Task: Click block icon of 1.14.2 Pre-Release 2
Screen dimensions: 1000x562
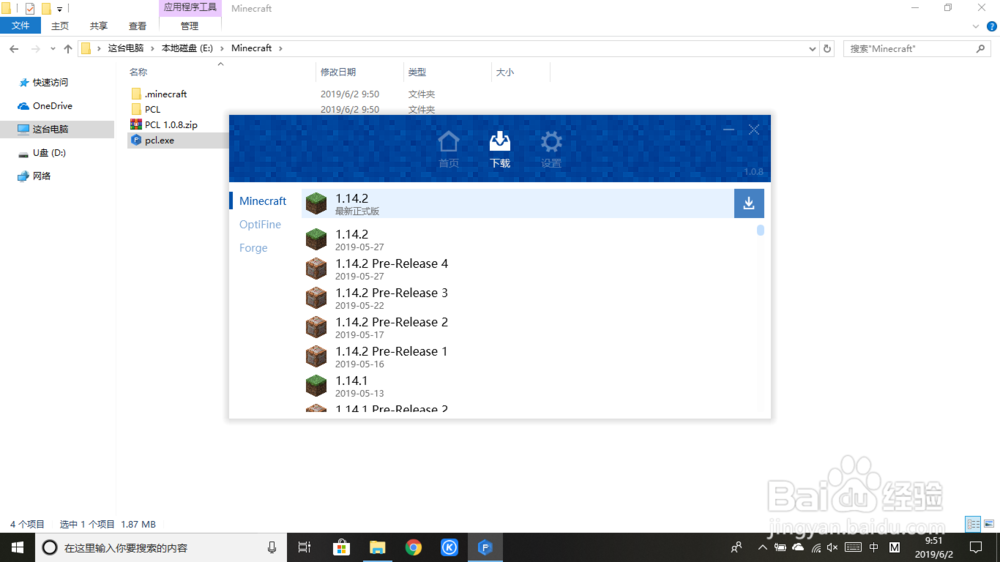Action: [x=316, y=327]
